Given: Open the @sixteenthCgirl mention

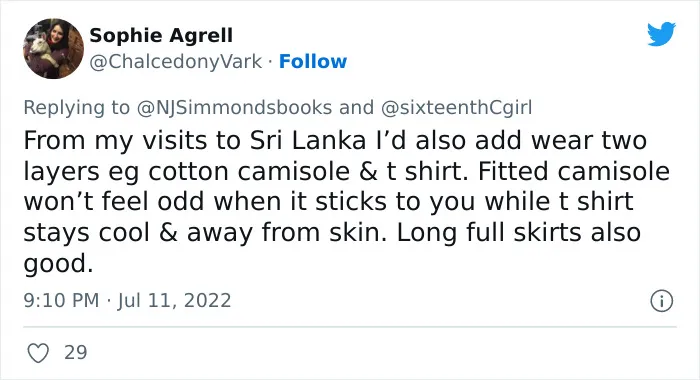Looking at the screenshot, I should click(456, 108).
